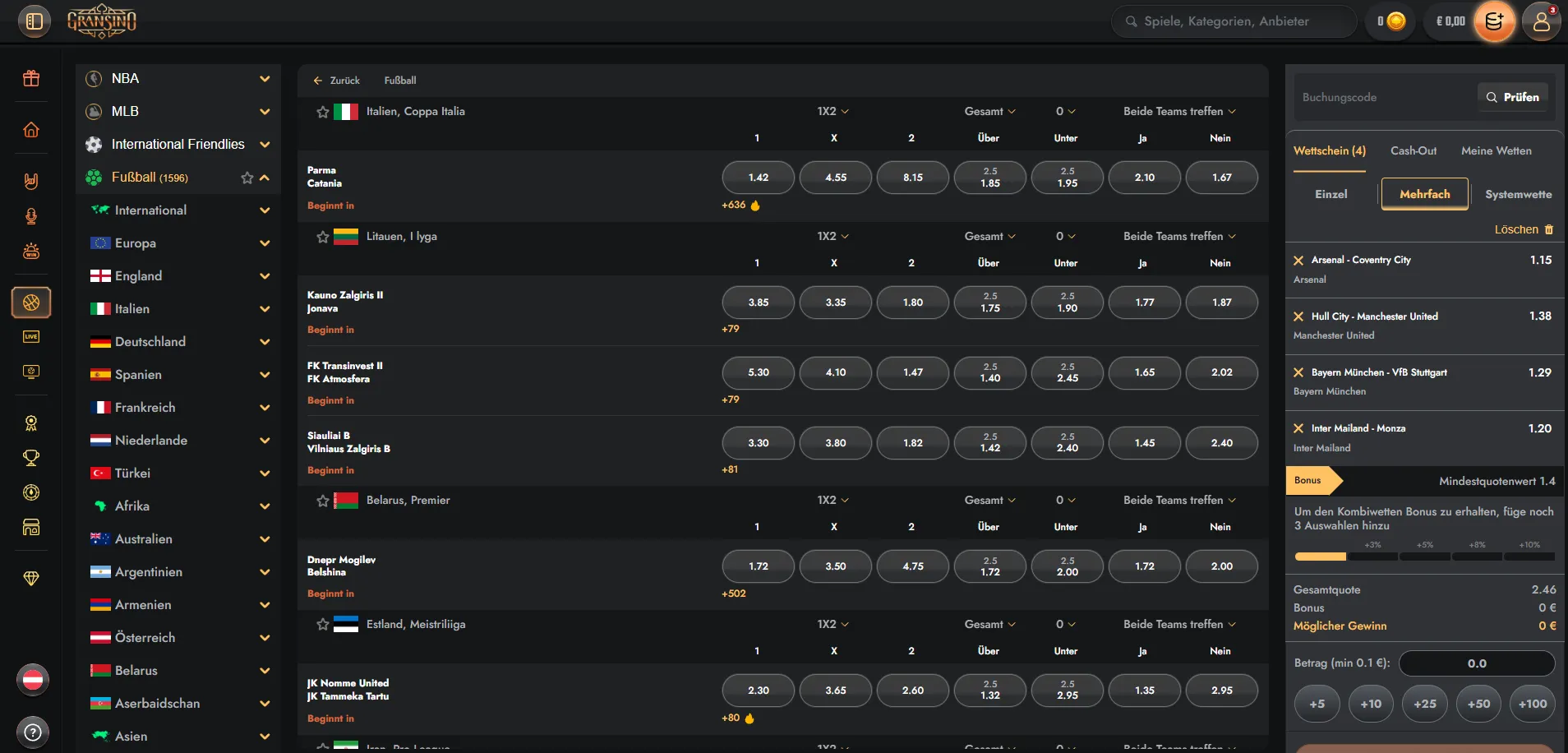1568x753 pixels.
Task: Select the Einzel bet type
Action: coord(1331,195)
